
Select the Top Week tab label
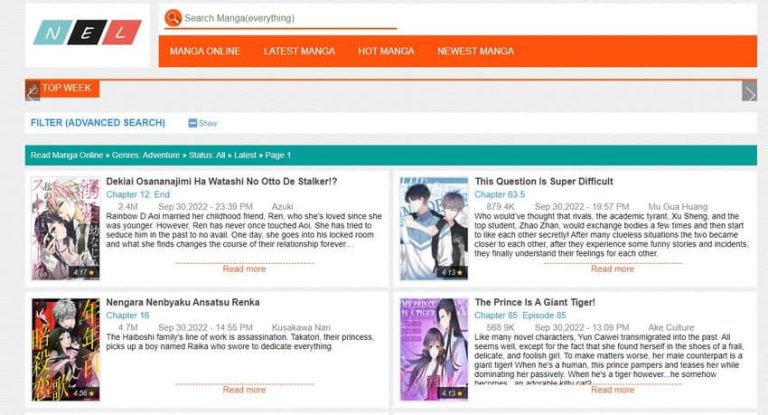click(67, 88)
